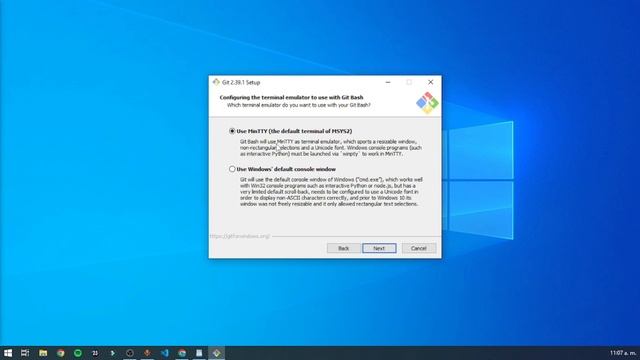This screenshot has width=640, height=360.
Task: Open Visual Studio Code from the taskbar
Action: 164,353
